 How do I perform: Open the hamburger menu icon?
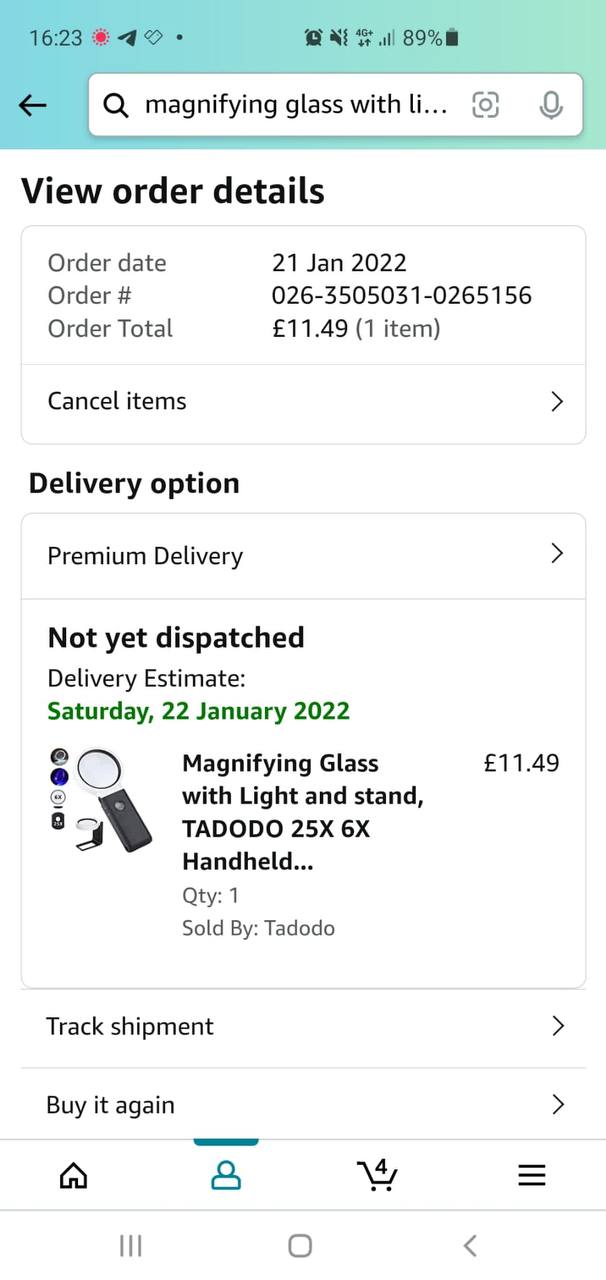532,1176
